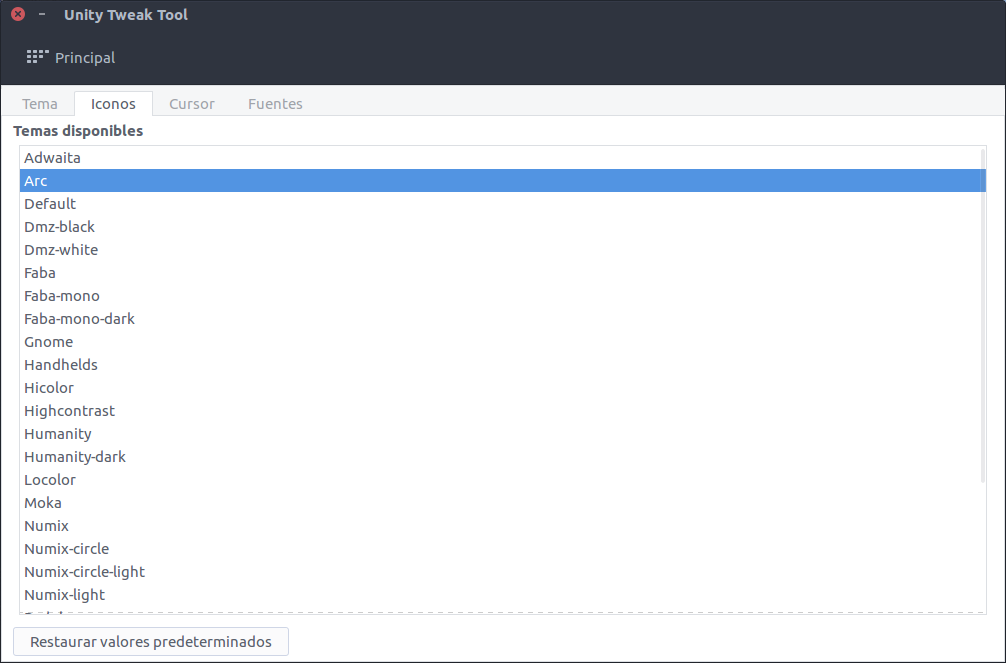This screenshot has width=1006, height=663.
Task: Pick Numix-circle-light from the list
Action: click(x=85, y=572)
